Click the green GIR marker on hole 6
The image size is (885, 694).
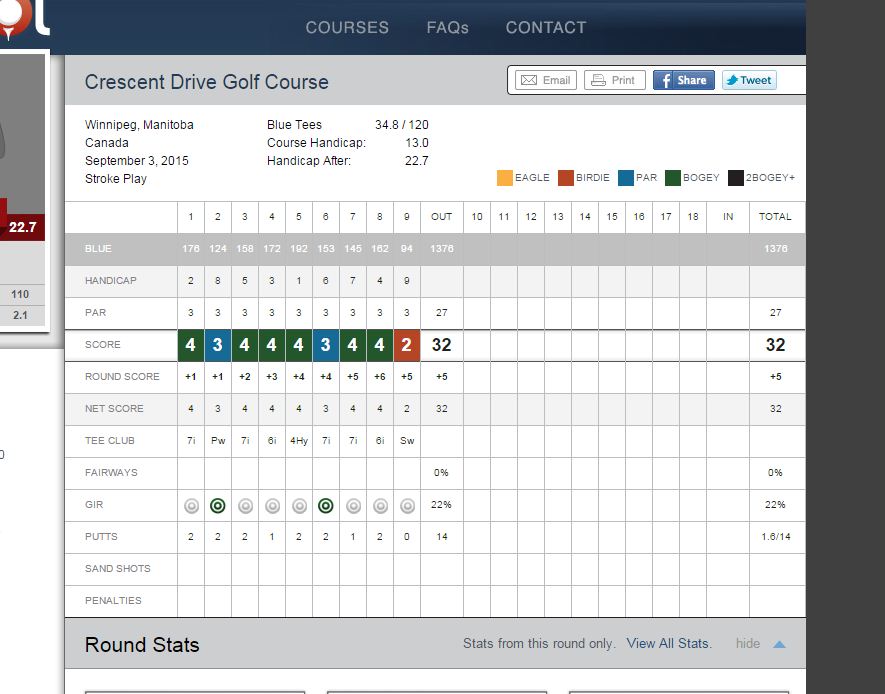(x=325, y=506)
